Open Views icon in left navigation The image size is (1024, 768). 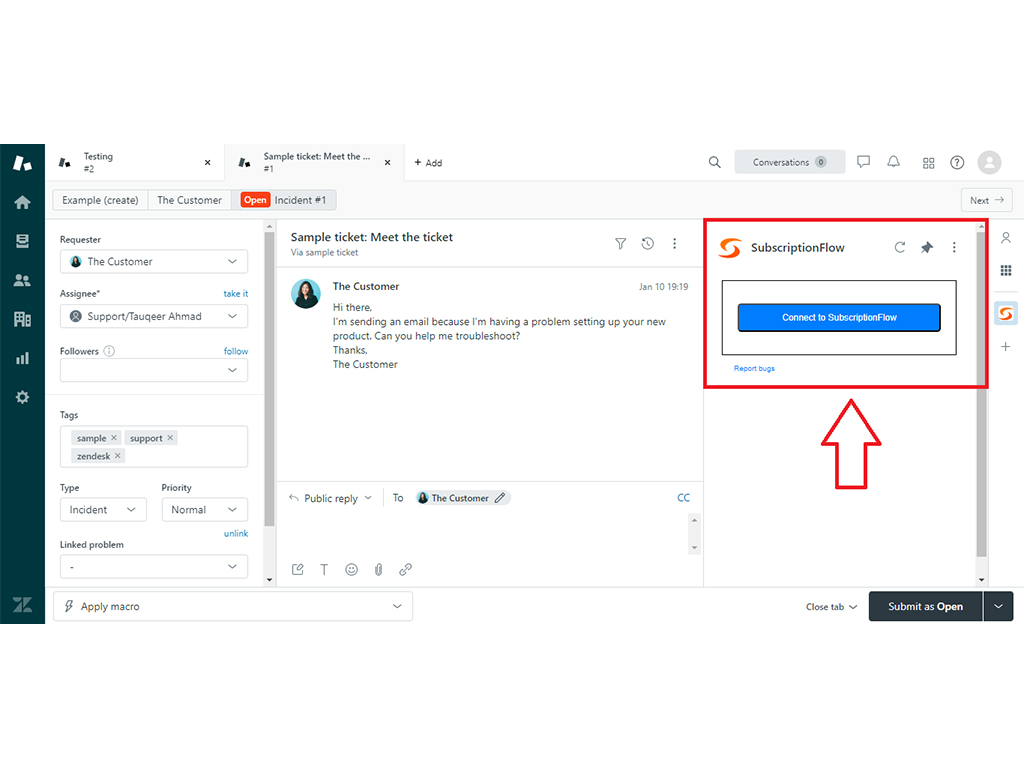(22, 241)
